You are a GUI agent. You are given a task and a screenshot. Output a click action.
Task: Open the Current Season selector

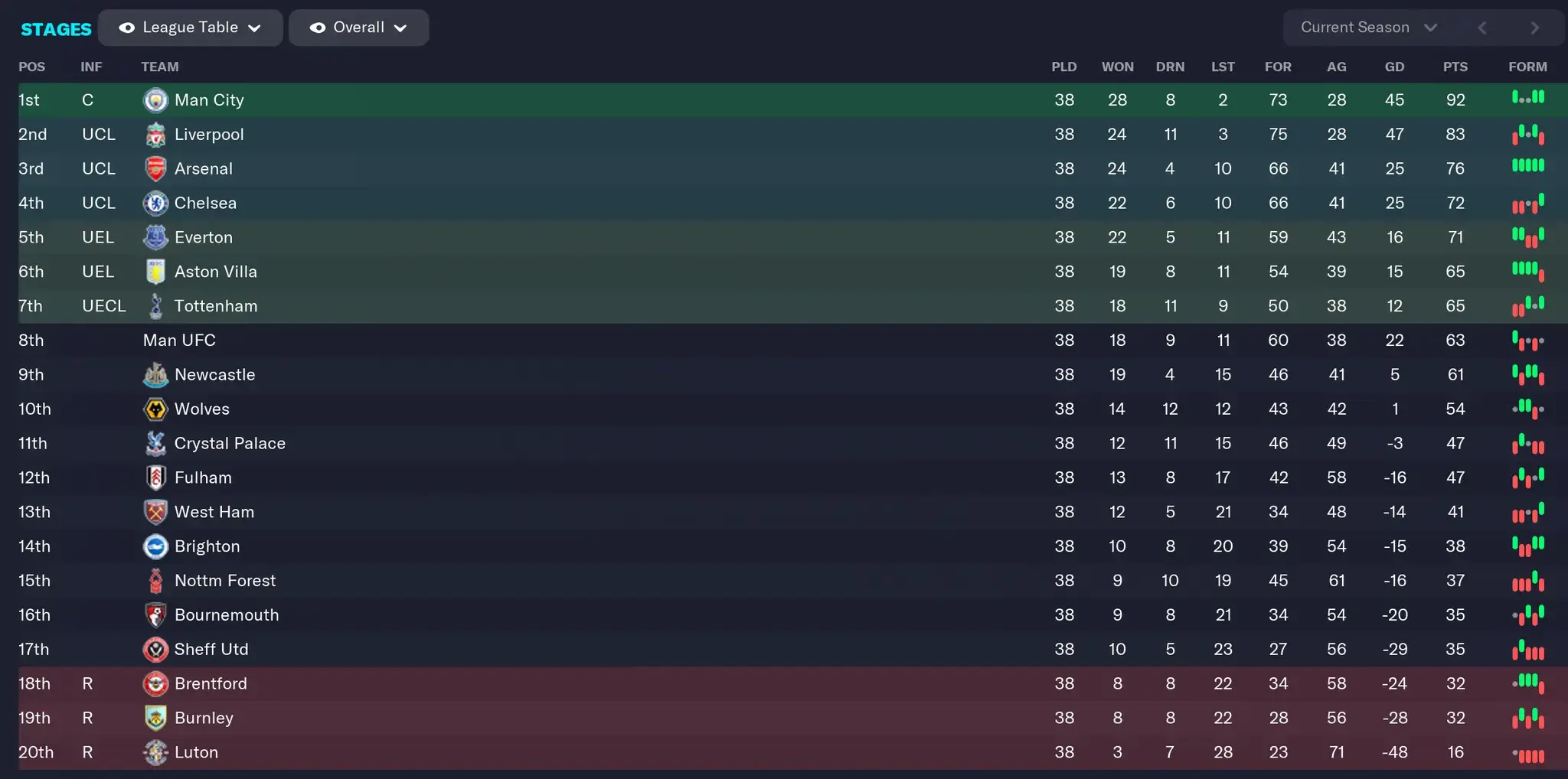pyautogui.click(x=1368, y=28)
